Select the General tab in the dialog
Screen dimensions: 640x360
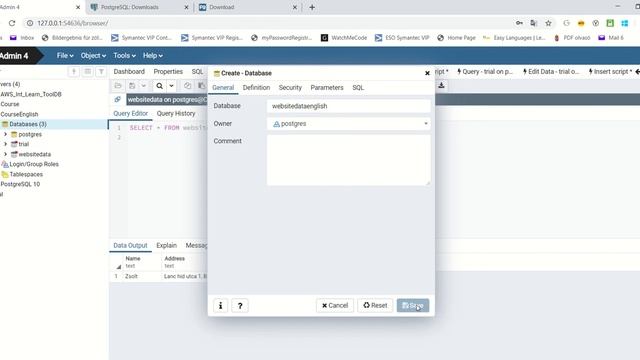(x=223, y=87)
